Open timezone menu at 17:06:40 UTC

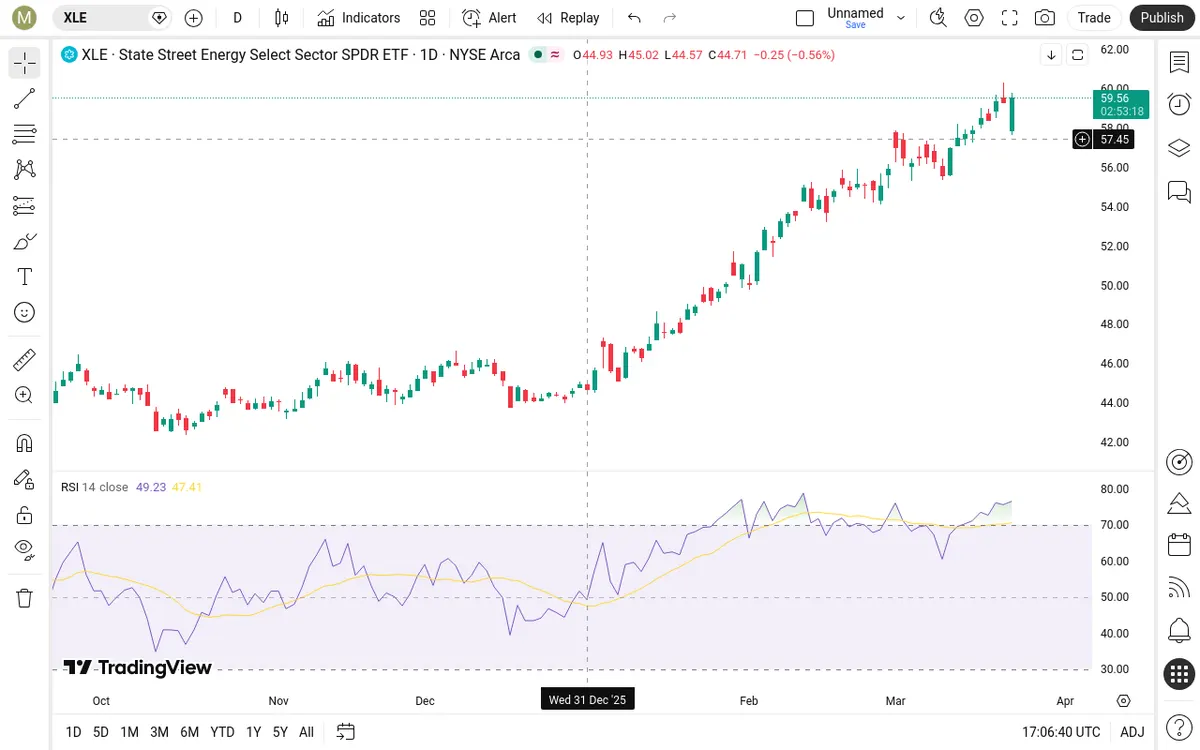point(1061,732)
